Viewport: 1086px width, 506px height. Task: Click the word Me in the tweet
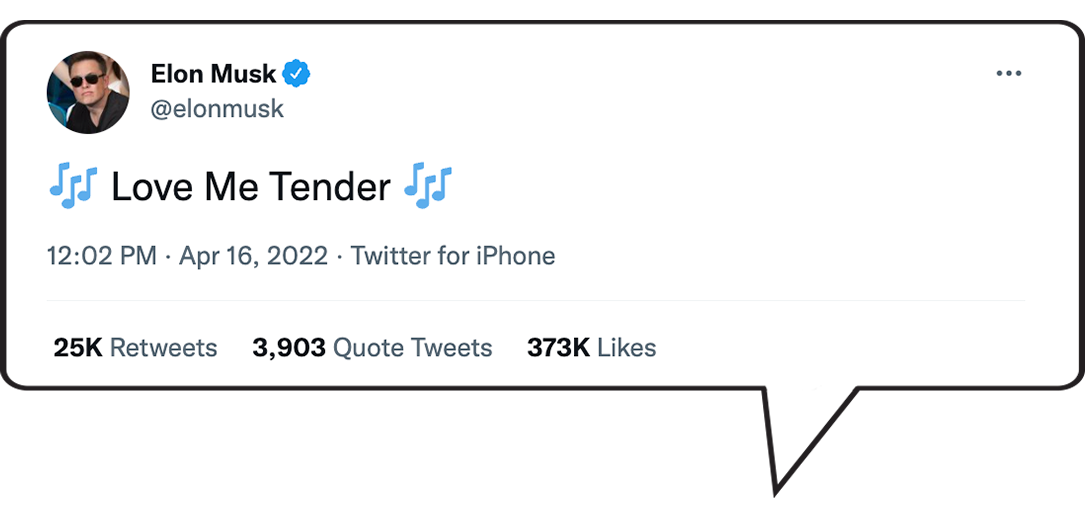(226, 187)
